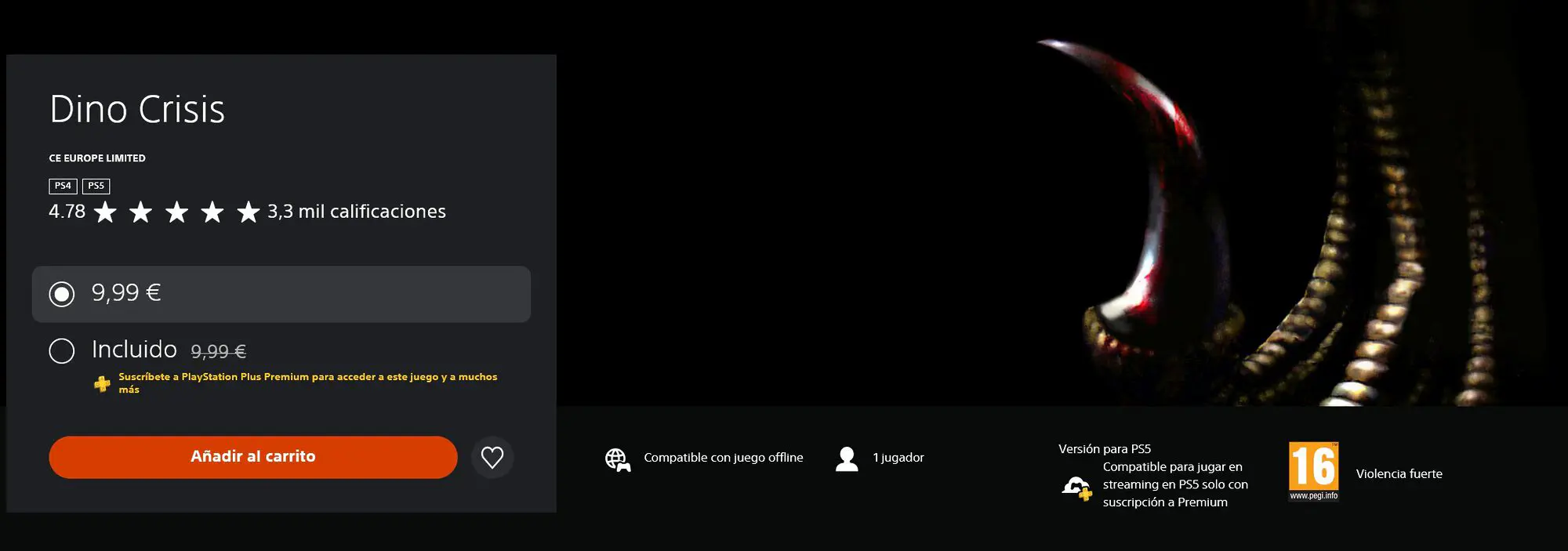Screen dimensions: 1568x551
Task: Select the 9,99 € purchase option
Action: click(x=281, y=294)
